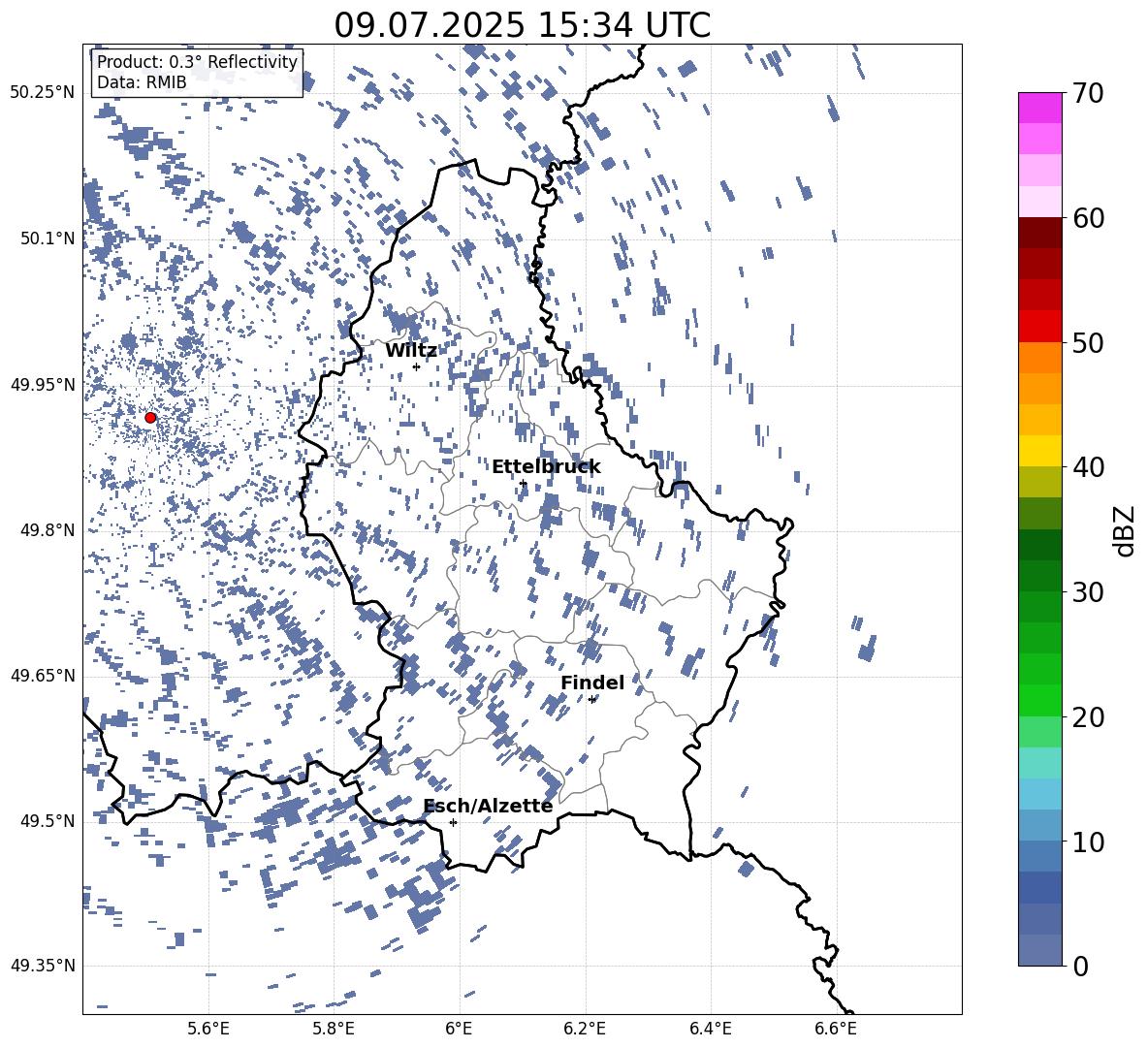Viewport: 1148px width, 1048px height.
Task: Click the magenta 70 dBZ colorbar segment
Action: tap(1040, 109)
